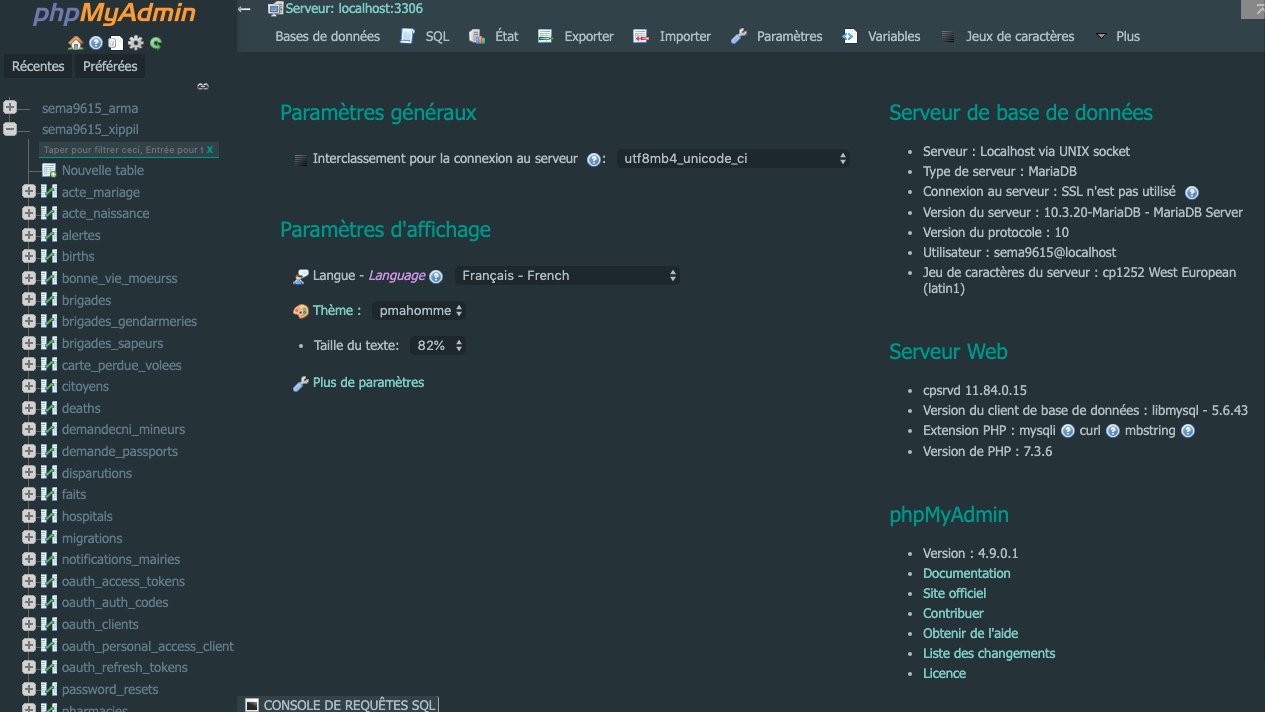
Task: Open the SQL query console at the bottom
Action: pos(348,704)
